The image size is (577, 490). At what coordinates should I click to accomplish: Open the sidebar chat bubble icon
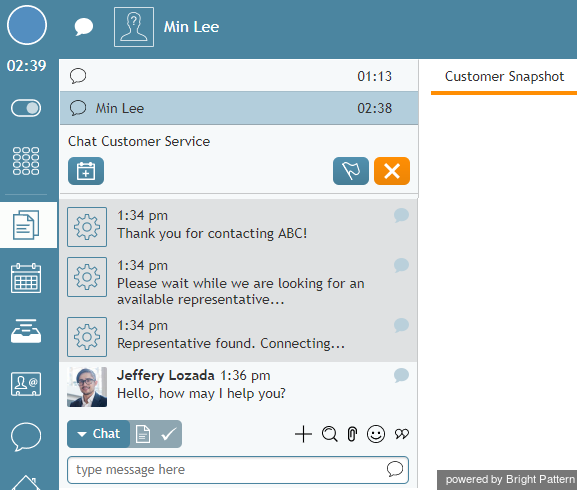[x=26, y=437]
